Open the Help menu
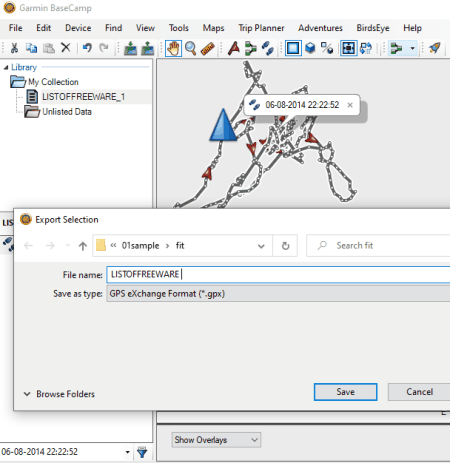 click(x=412, y=28)
